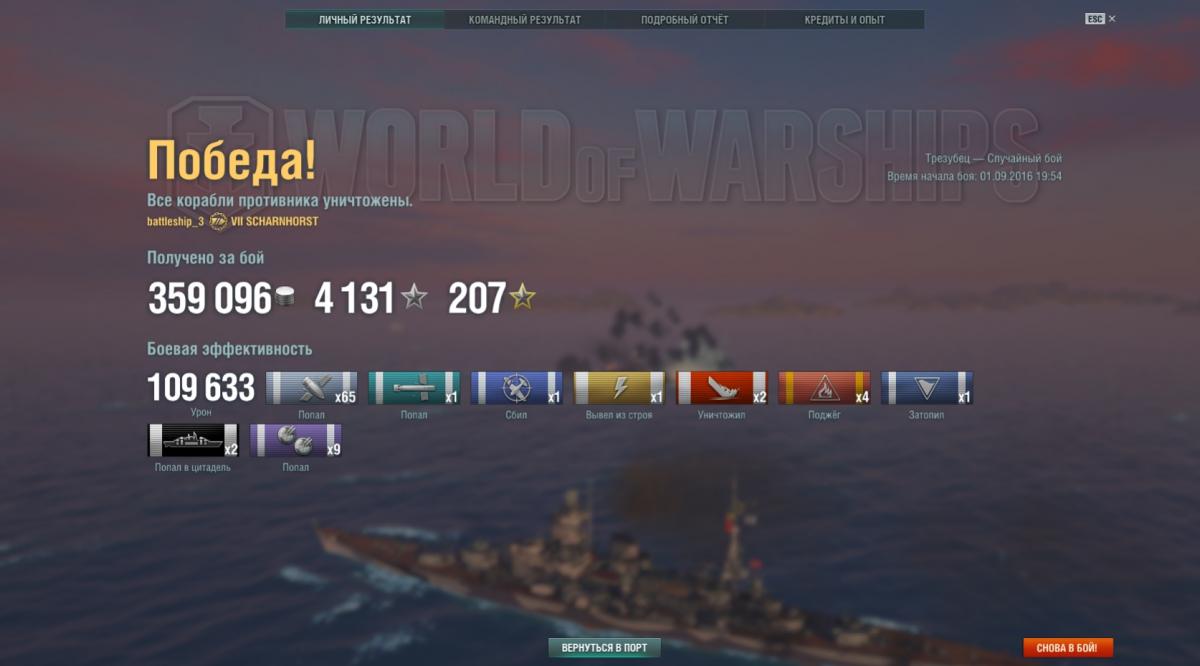Click the silver experience star icon
Screen dimensions: 1200x666
tap(413, 296)
